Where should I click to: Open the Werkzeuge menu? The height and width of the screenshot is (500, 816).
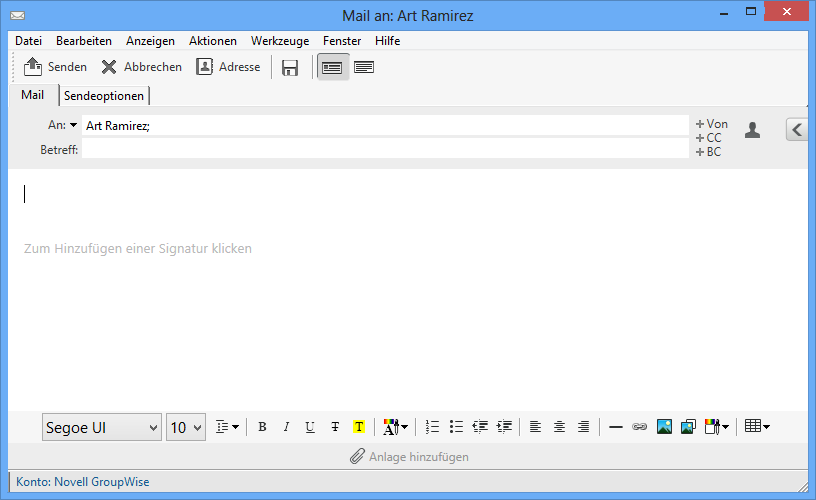point(280,41)
